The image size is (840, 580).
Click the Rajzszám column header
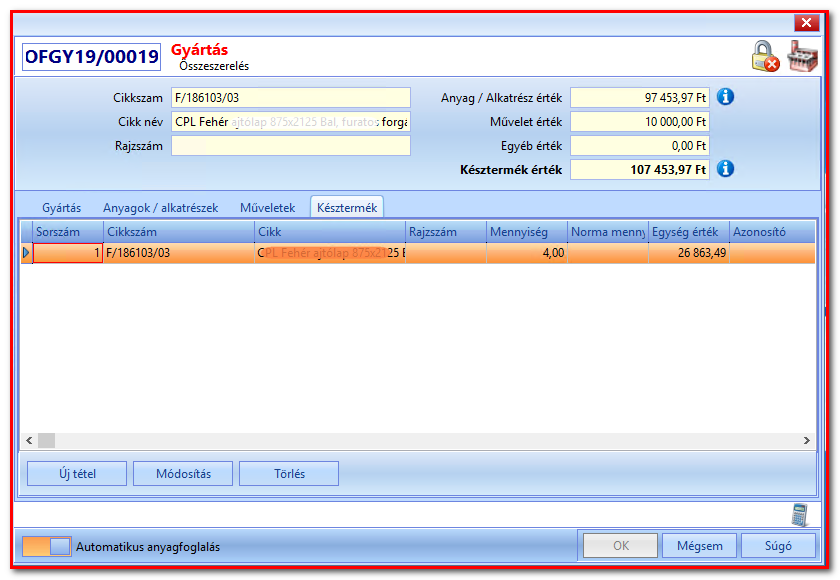[x=446, y=232]
